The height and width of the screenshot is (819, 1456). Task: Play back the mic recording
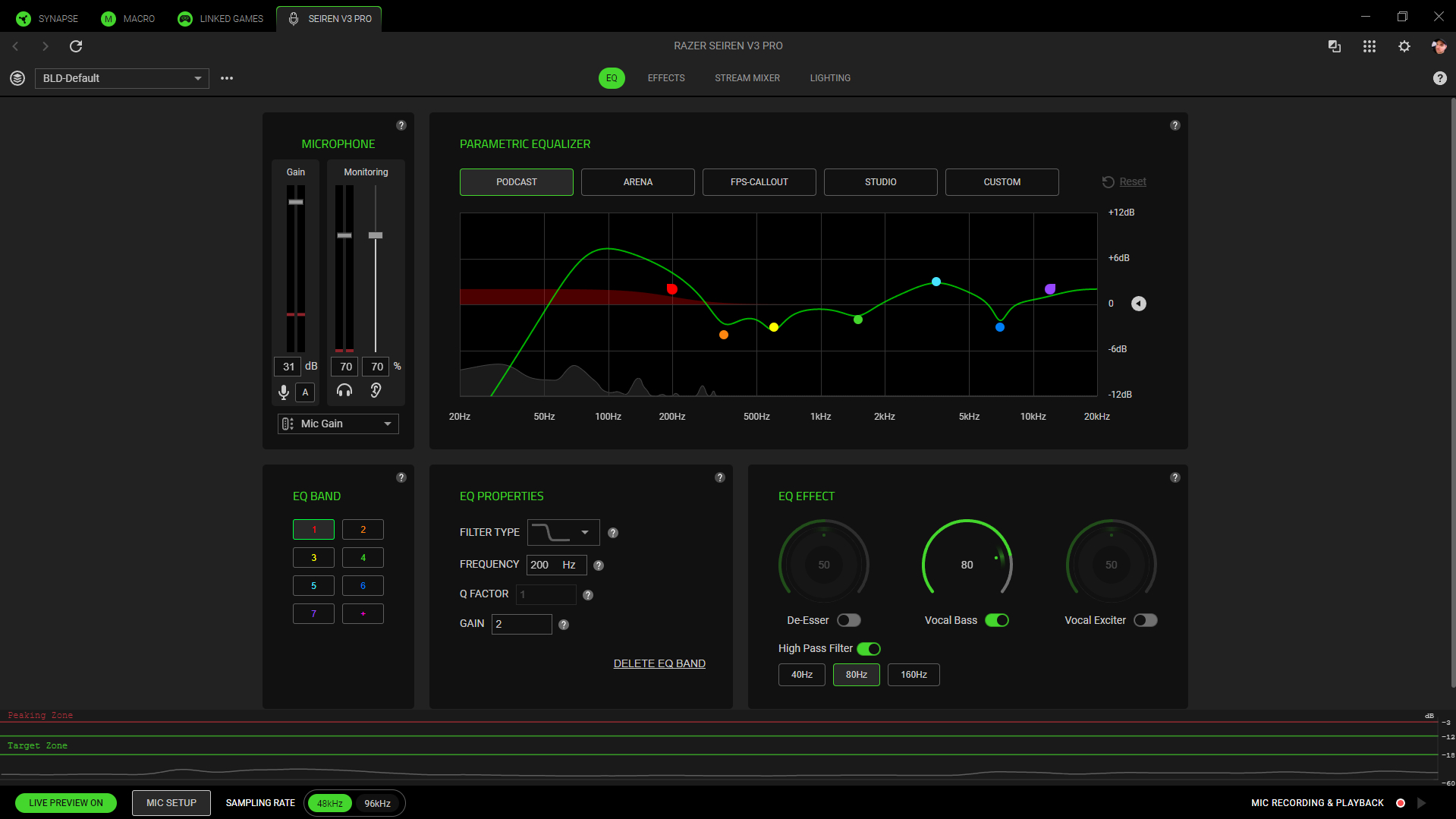point(1422,803)
